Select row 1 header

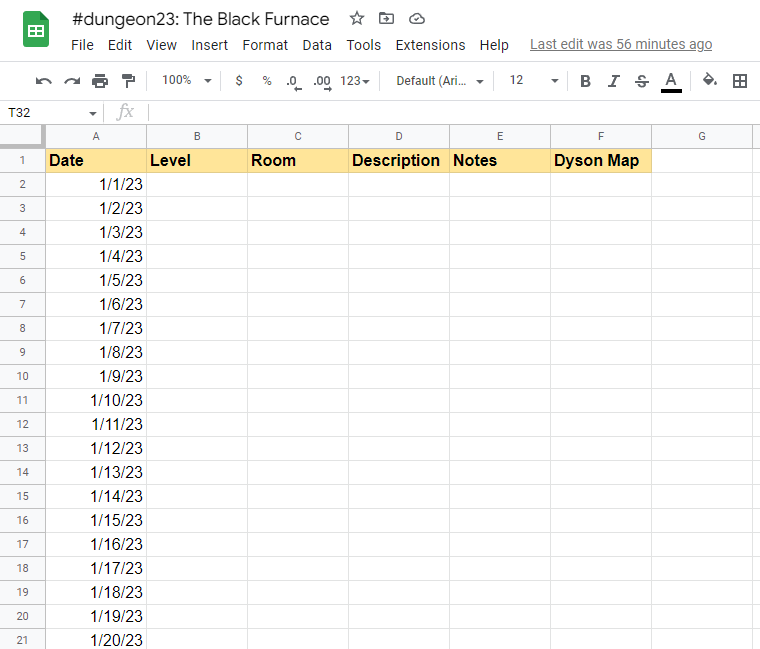click(23, 160)
